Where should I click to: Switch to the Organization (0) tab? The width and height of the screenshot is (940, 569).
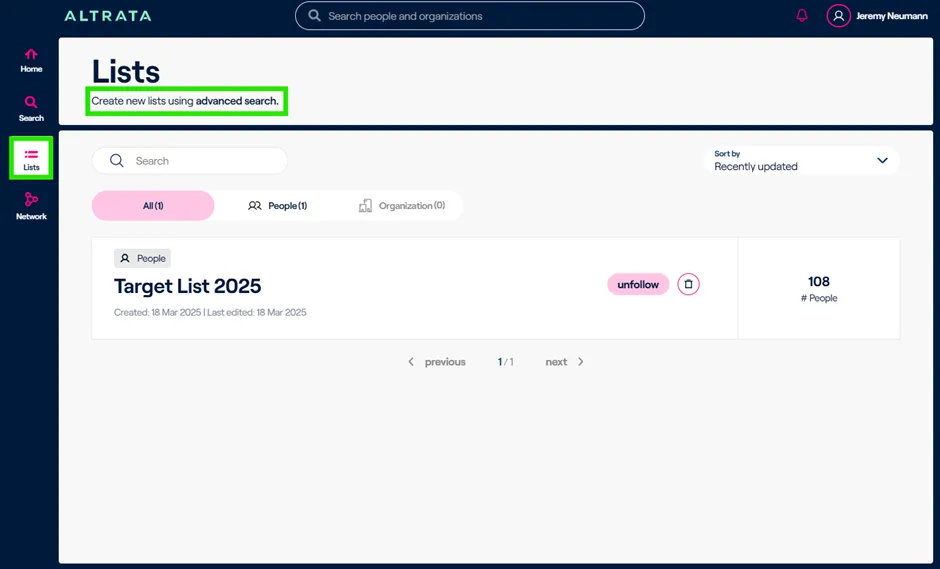(402, 206)
